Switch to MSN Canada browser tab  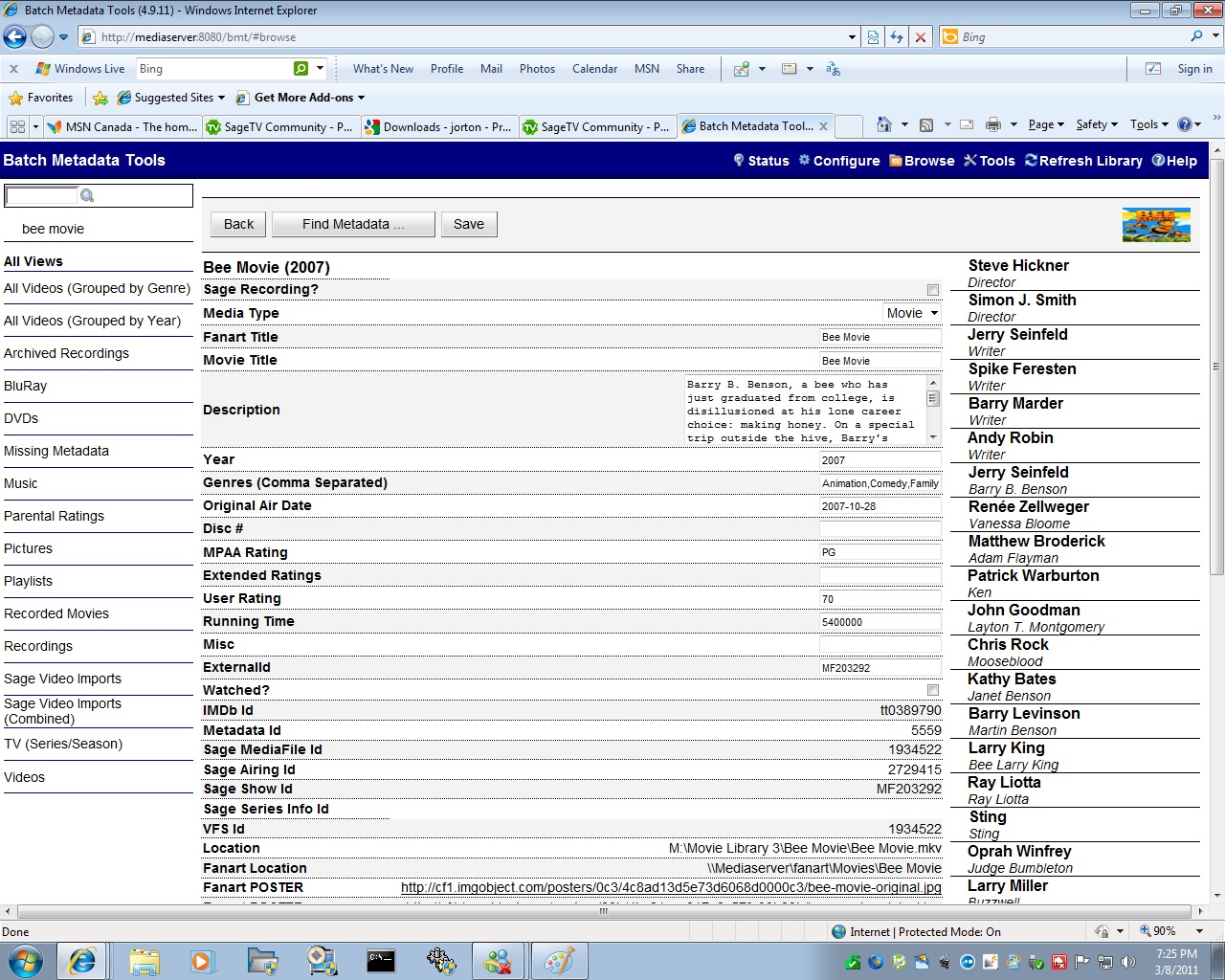click(x=123, y=126)
